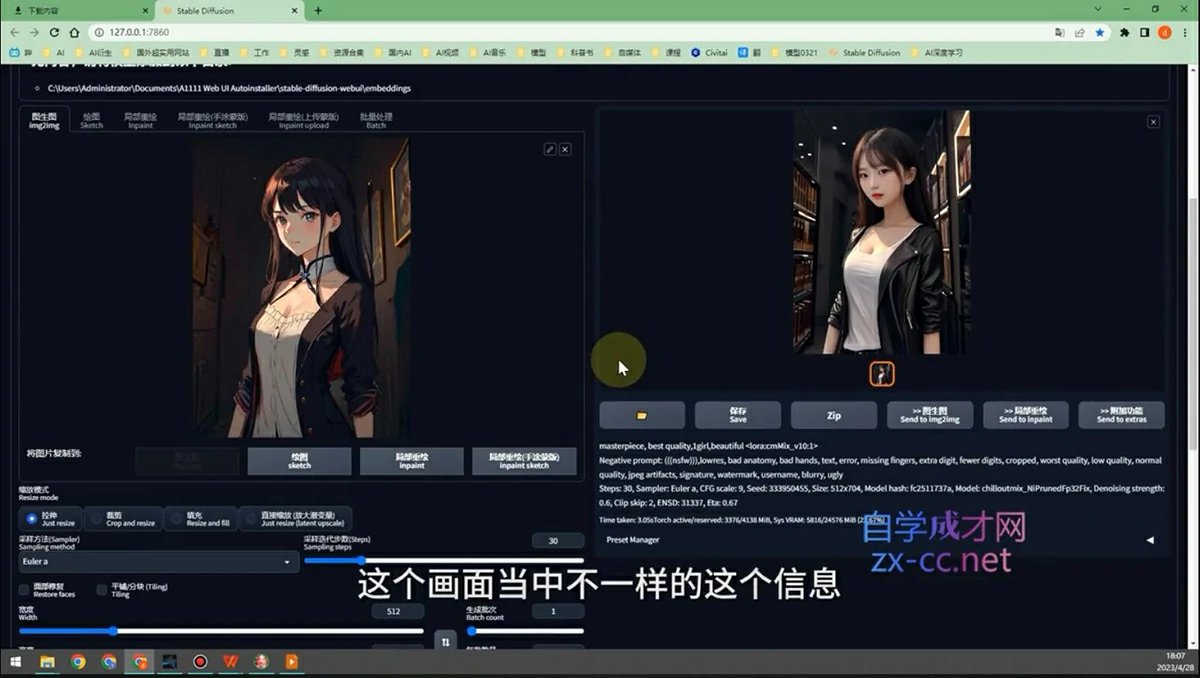Copy image to sketch button
This screenshot has width=1200, height=678.
(x=300, y=461)
